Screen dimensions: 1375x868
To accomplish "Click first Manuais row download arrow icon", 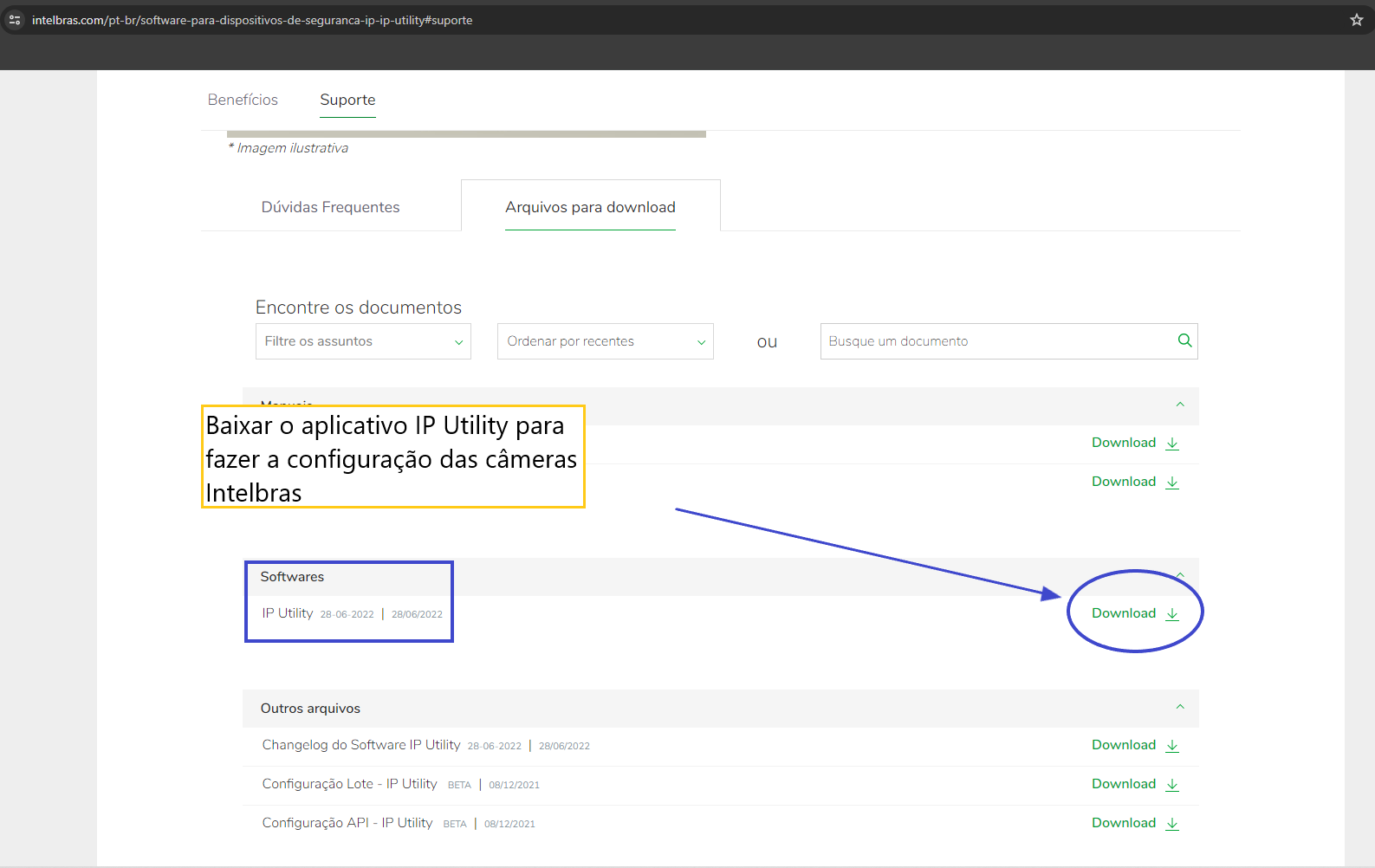I will pos(1172,443).
